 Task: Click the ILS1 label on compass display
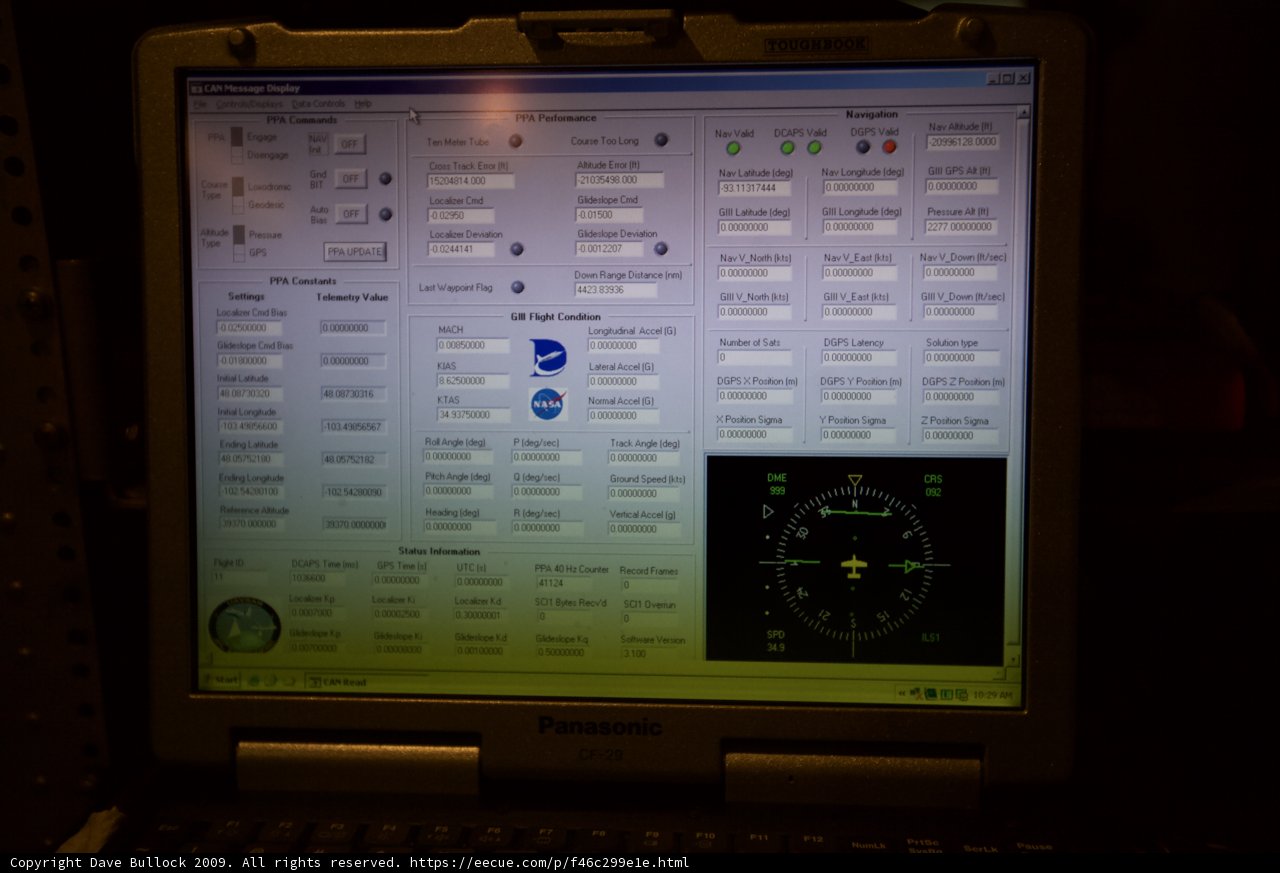(931, 637)
